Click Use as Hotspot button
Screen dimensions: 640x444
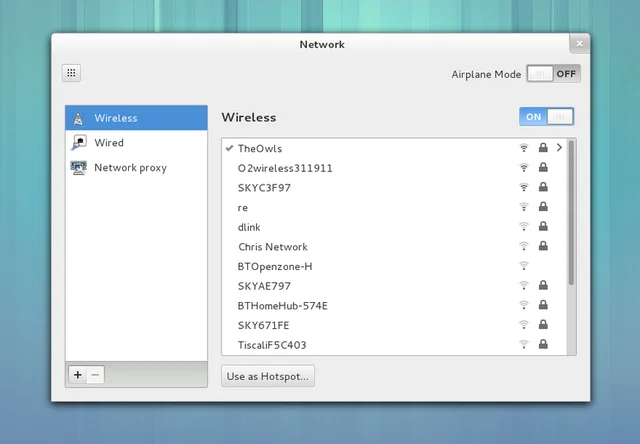tap(268, 377)
